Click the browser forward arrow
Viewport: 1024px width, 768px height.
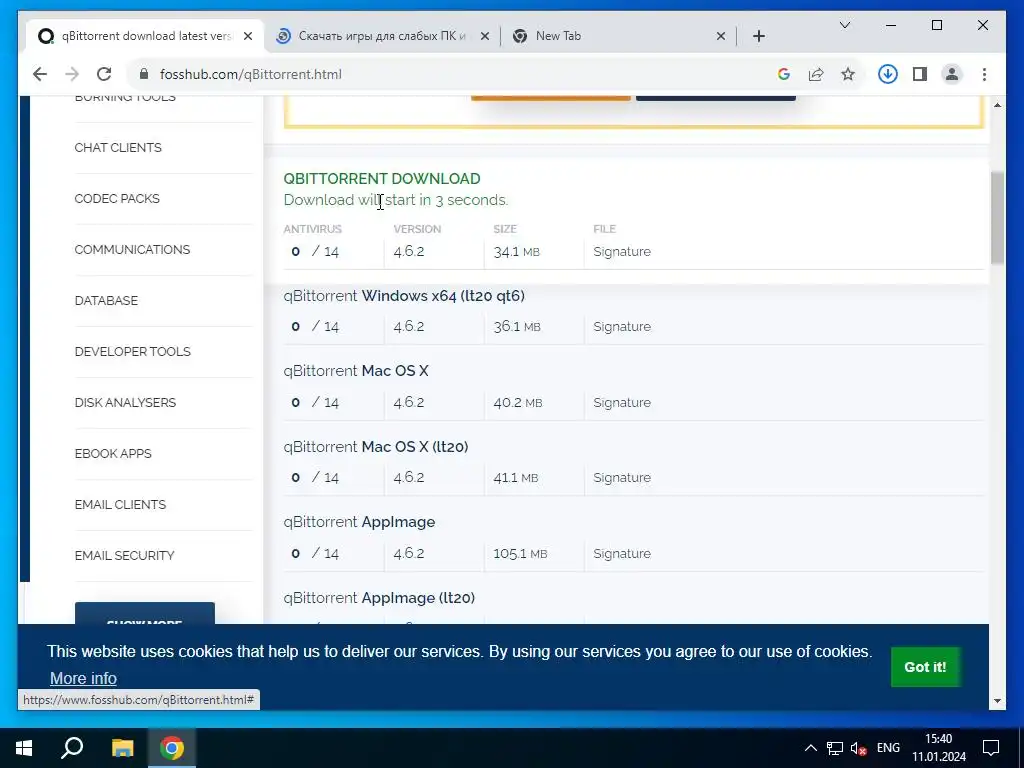(x=72, y=74)
